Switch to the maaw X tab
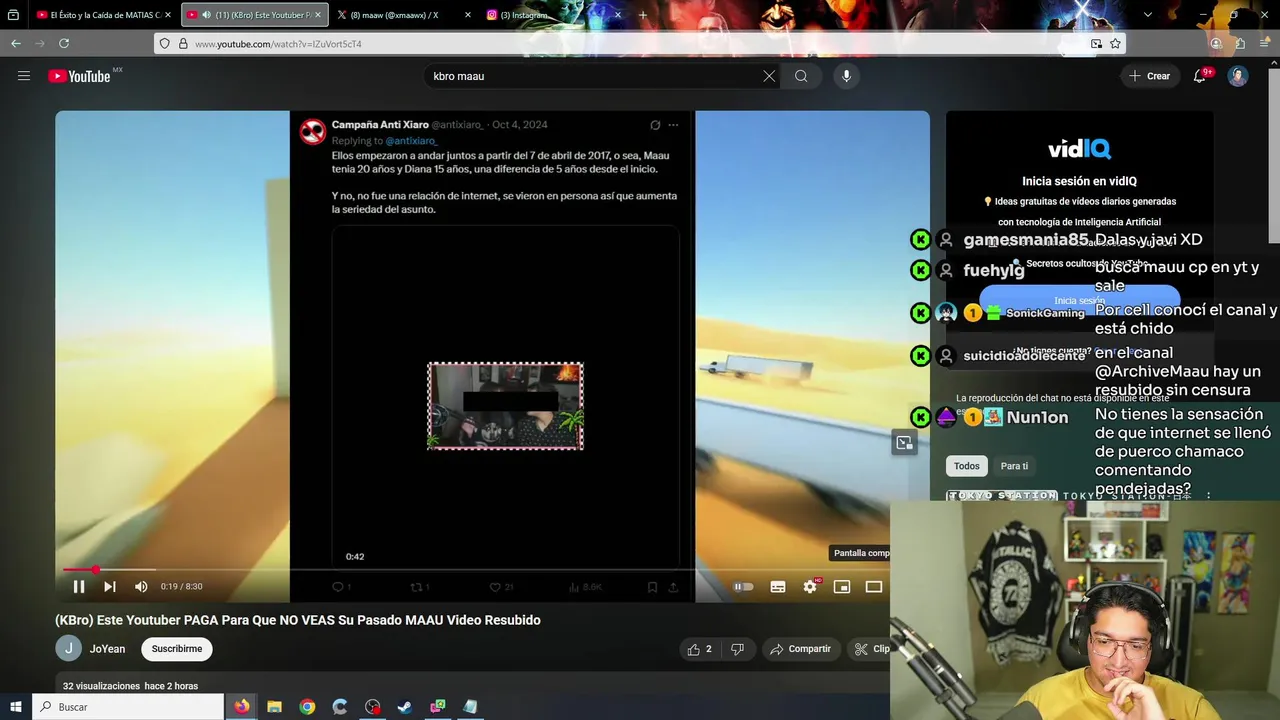The width and height of the screenshot is (1280, 720). [x=404, y=15]
